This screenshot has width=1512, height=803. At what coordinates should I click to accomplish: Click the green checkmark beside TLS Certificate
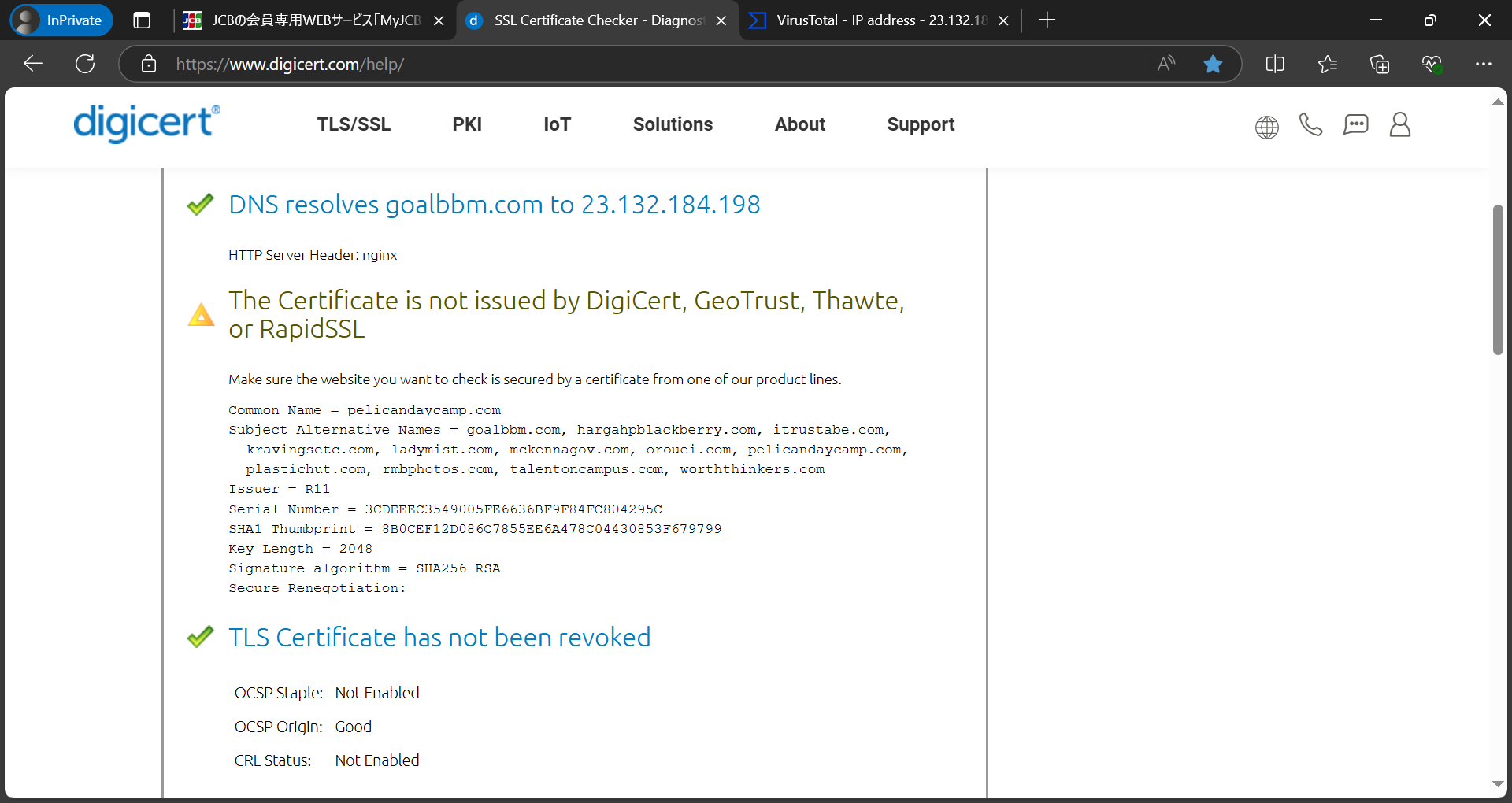coord(201,637)
